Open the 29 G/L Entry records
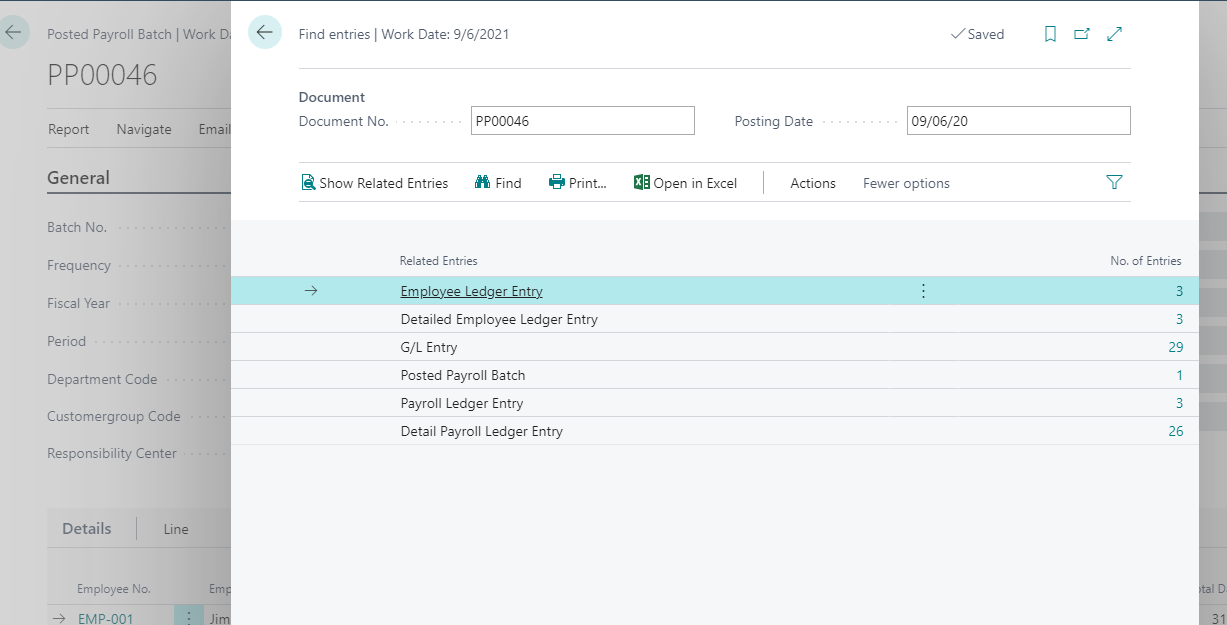This screenshot has height=625, width=1227. pyautogui.click(x=1175, y=347)
